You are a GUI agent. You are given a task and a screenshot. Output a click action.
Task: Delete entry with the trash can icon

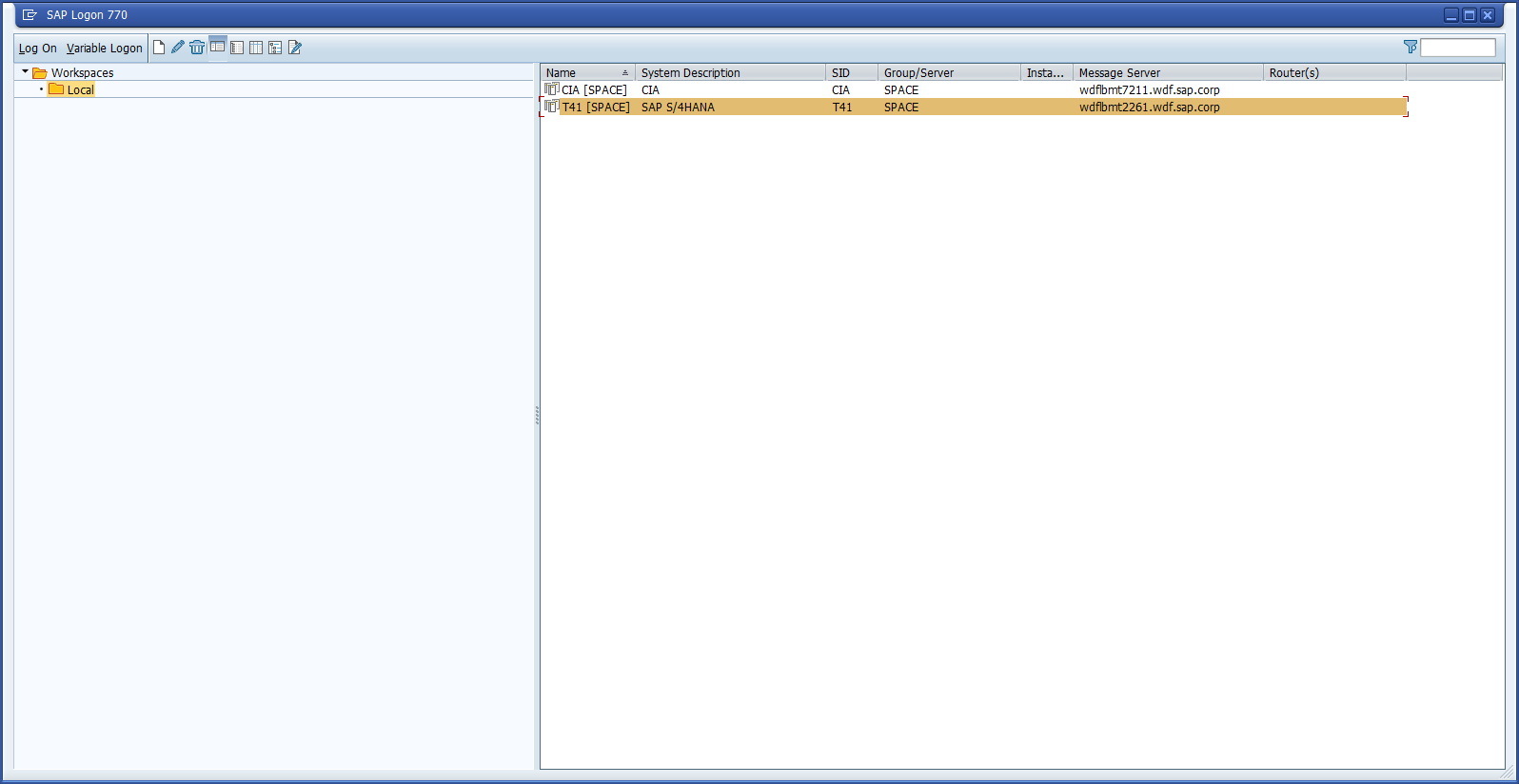(197, 48)
